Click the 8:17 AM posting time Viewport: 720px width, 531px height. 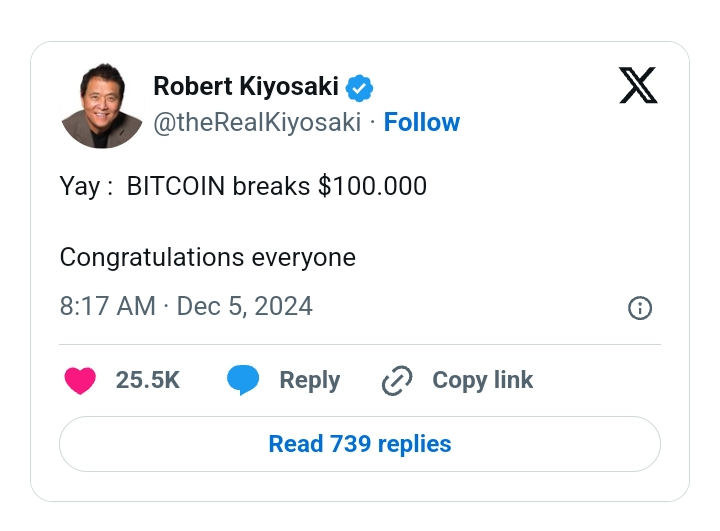[x=107, y=306]
